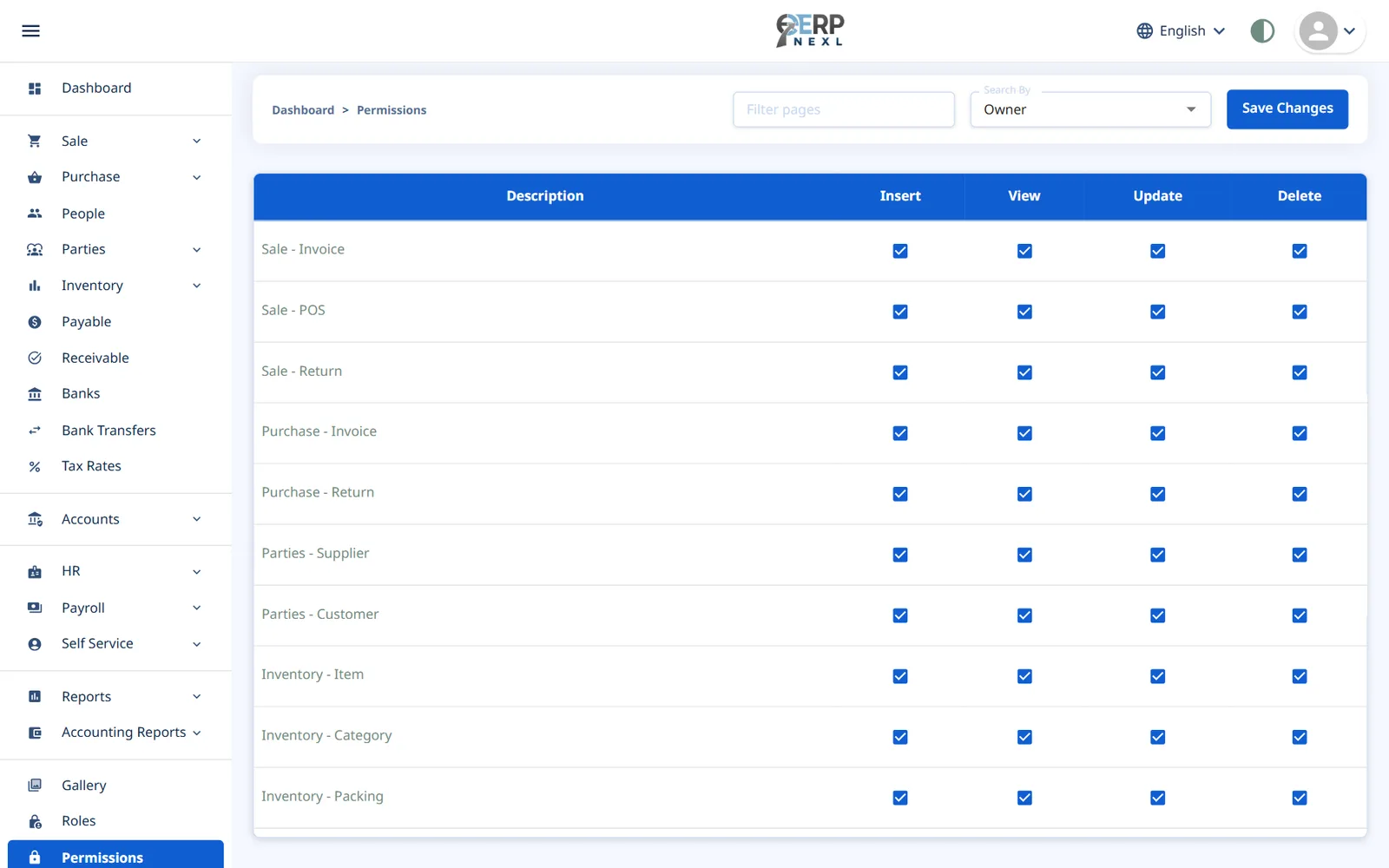Click the Accounts icon in sidebar
Image resolution: width=1389 pixels, height=868 pixels.
35,519
